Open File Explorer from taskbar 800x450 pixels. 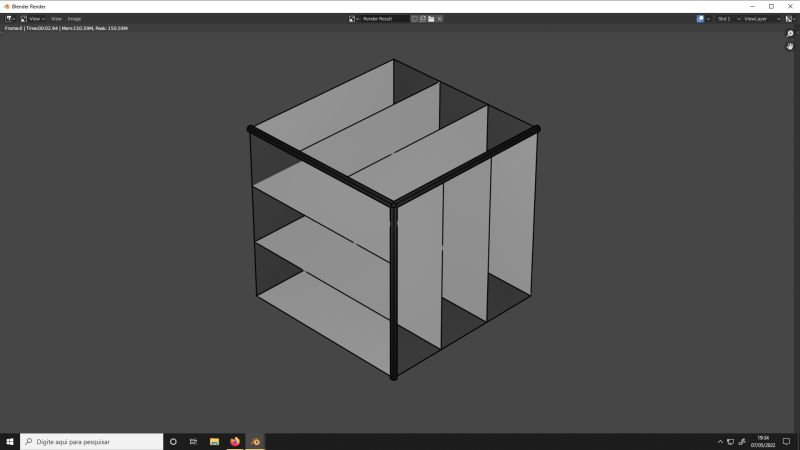point(214,442)
